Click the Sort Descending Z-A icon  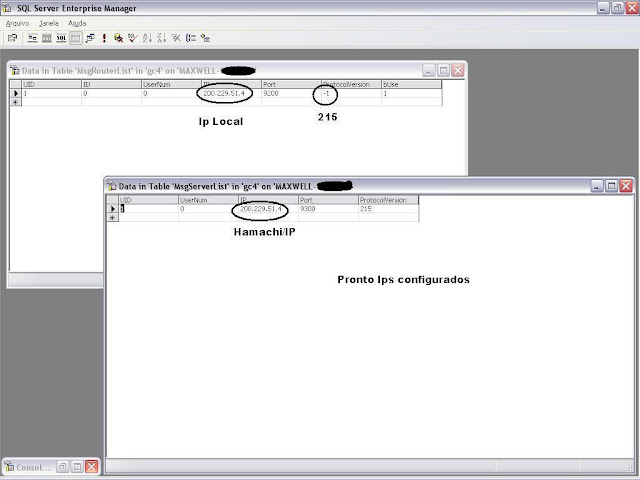162,38
